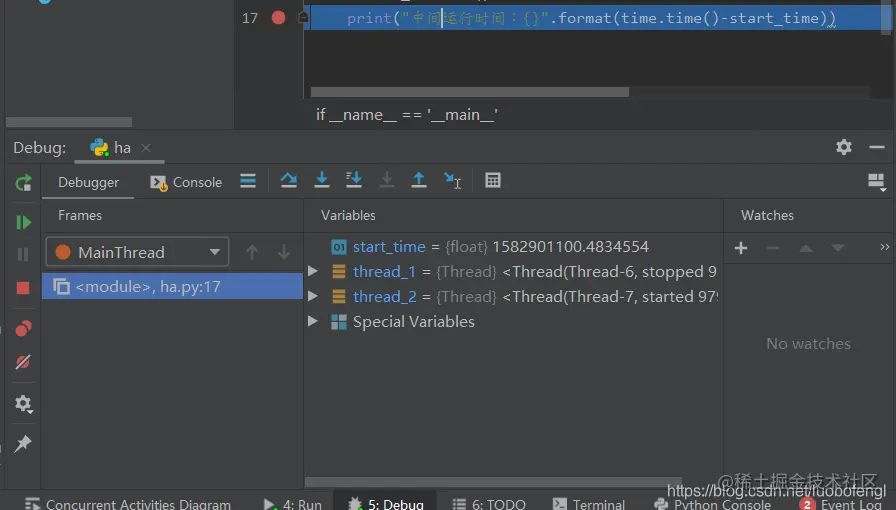Toggle the breakpoint on line 17
896x510 pixels.
[278, 18]
